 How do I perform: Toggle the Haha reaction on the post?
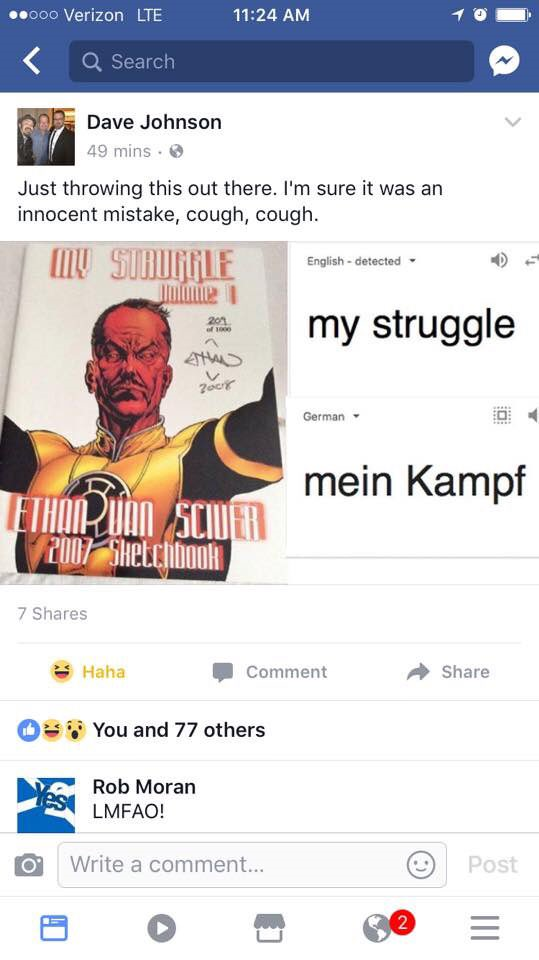88,672
